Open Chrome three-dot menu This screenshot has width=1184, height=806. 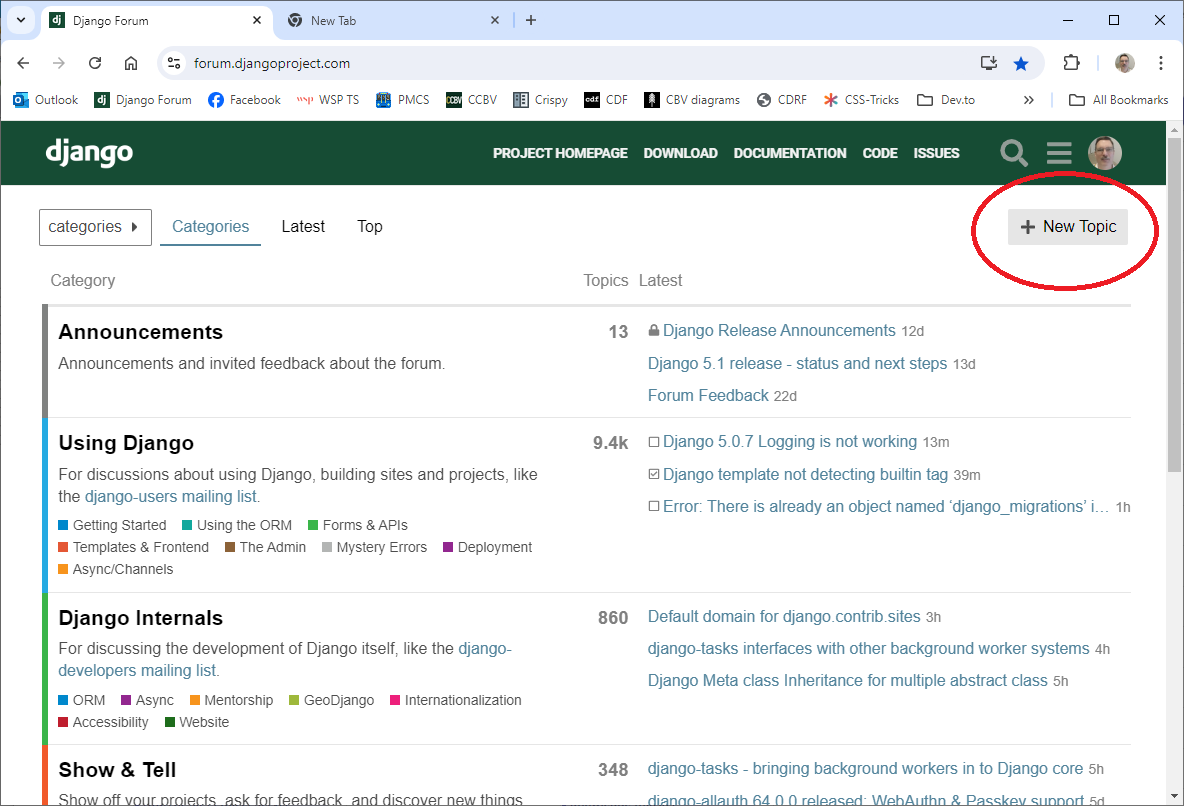[1161, 63]
